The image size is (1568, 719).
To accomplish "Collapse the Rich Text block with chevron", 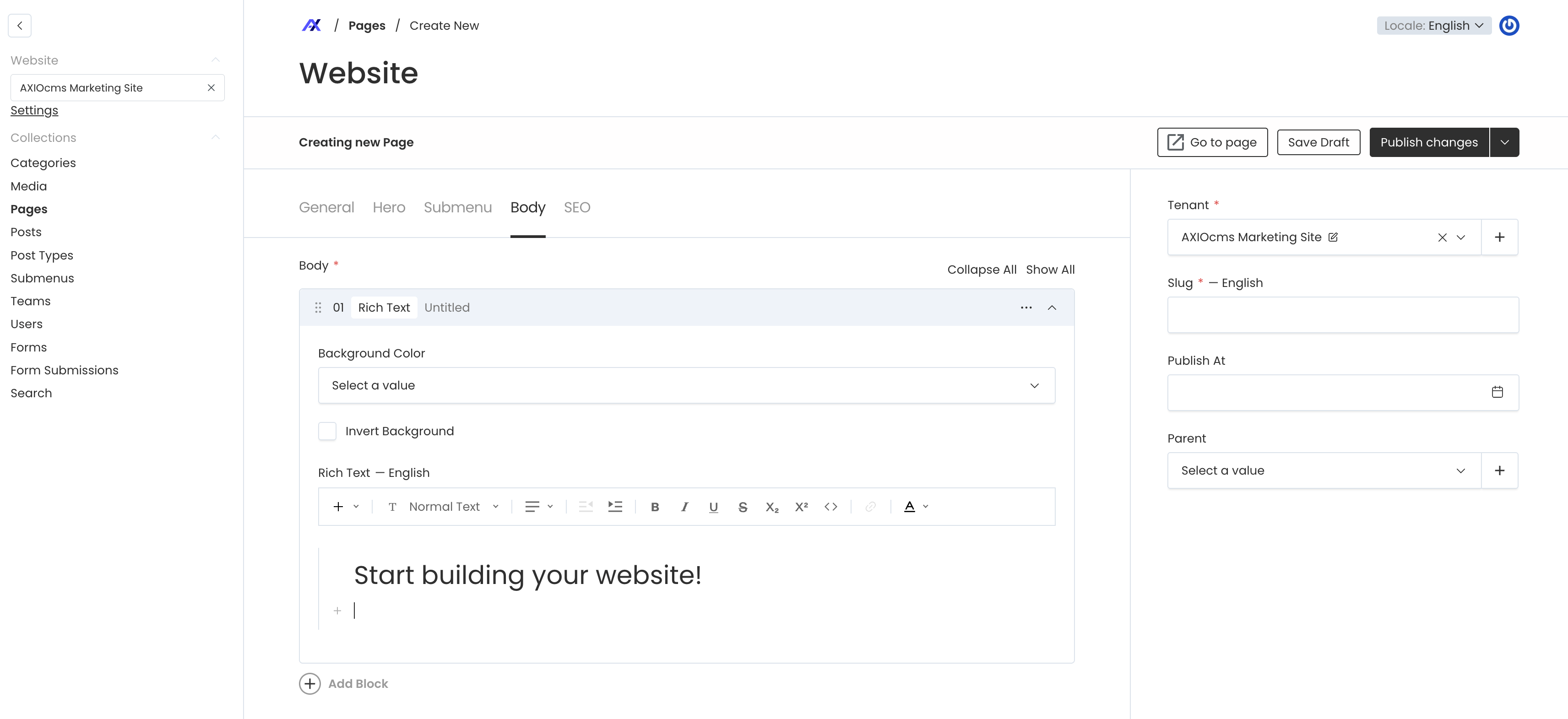I will pos(1051,308).
